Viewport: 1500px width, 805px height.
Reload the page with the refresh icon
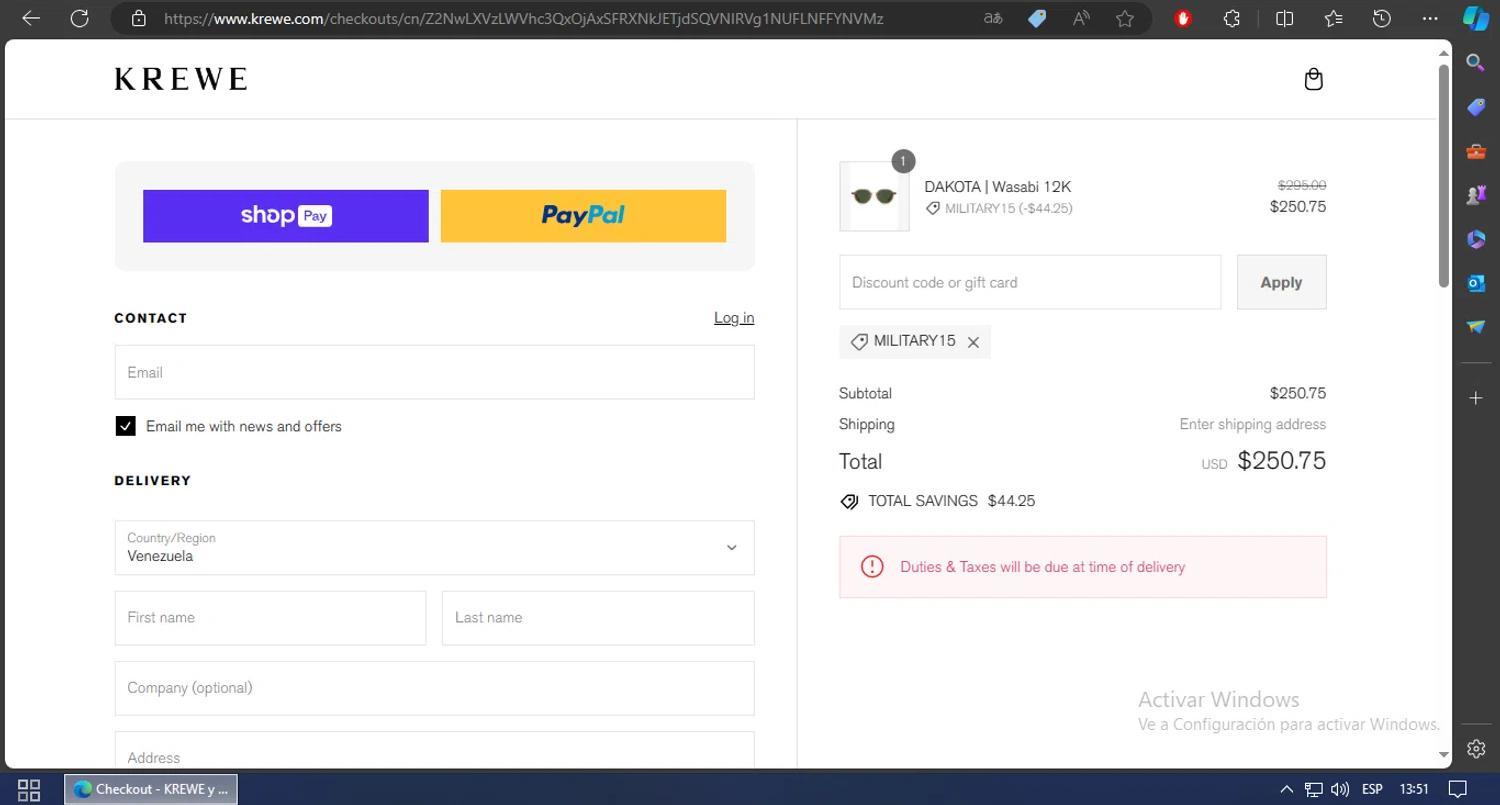79,18
